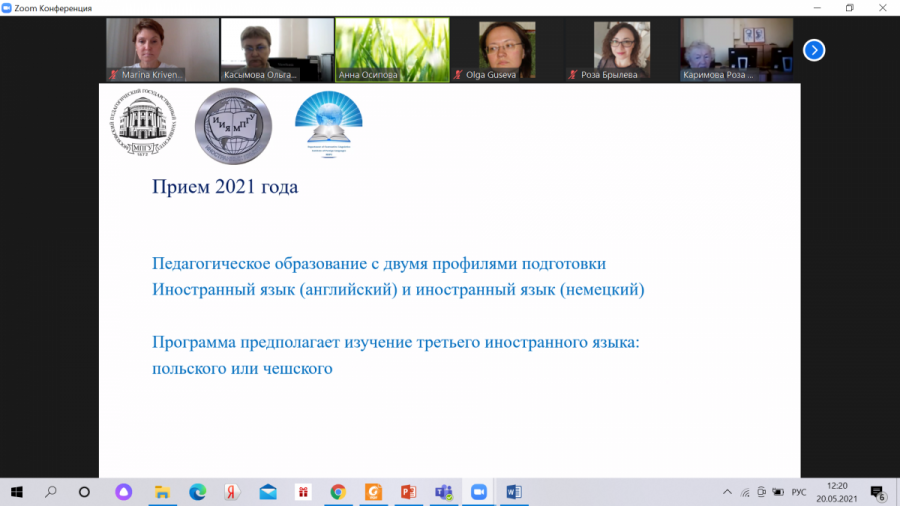Select Анна Осипова's grass-picture video tile

[391, 48]
